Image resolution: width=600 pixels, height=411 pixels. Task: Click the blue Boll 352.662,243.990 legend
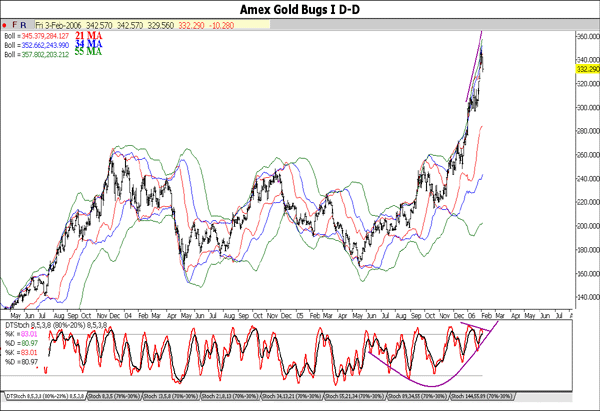tap(37, 45)
